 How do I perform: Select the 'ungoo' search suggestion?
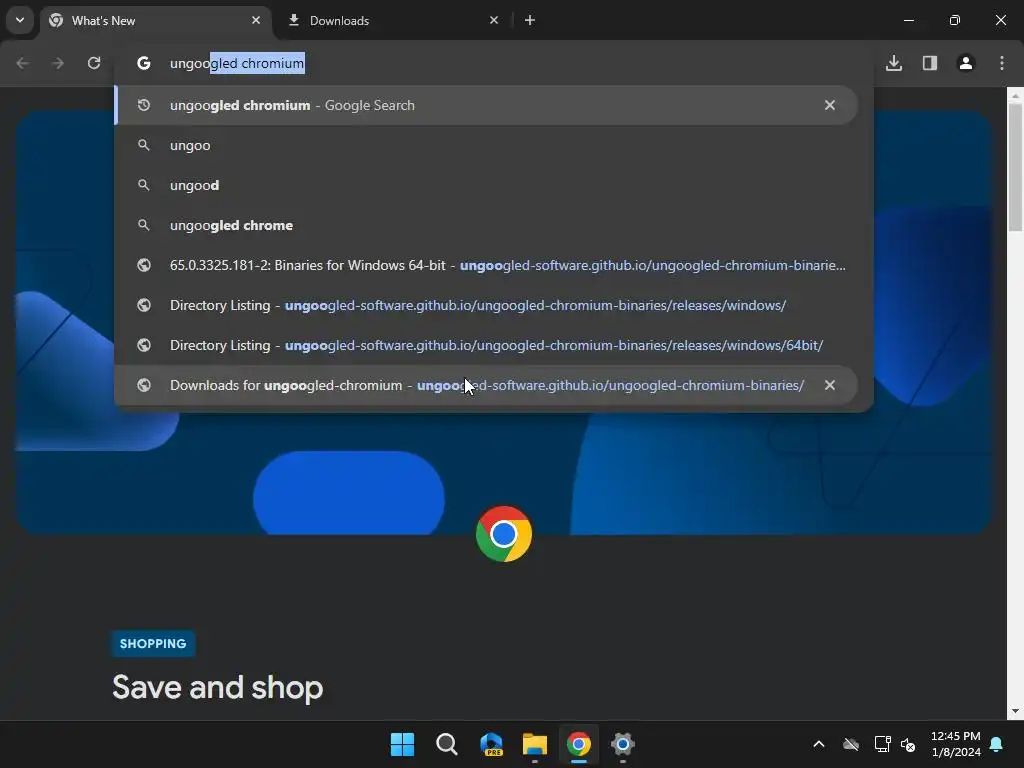486,145
